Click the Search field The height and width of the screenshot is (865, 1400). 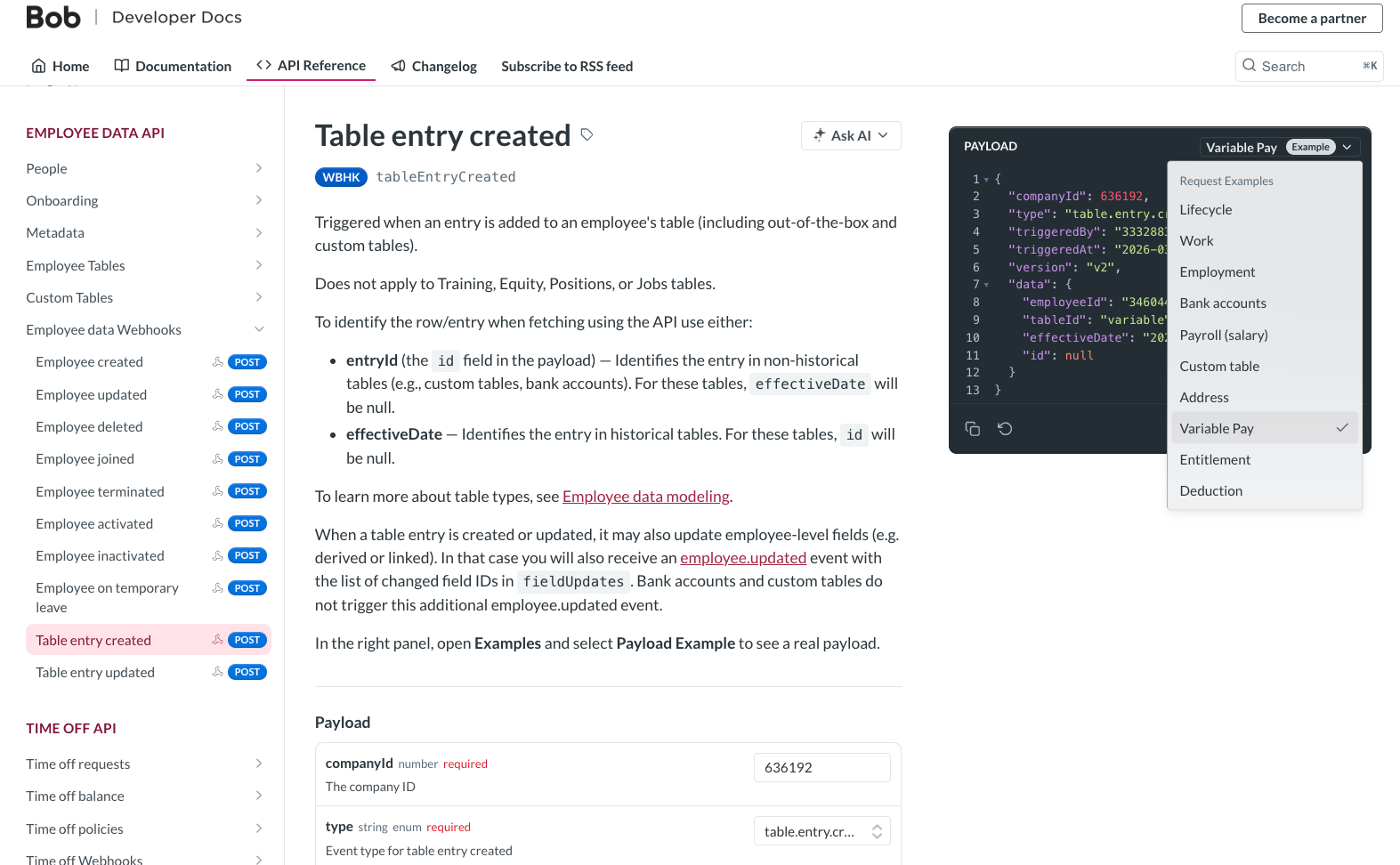pyautogui.click(x=1309, y=66)
